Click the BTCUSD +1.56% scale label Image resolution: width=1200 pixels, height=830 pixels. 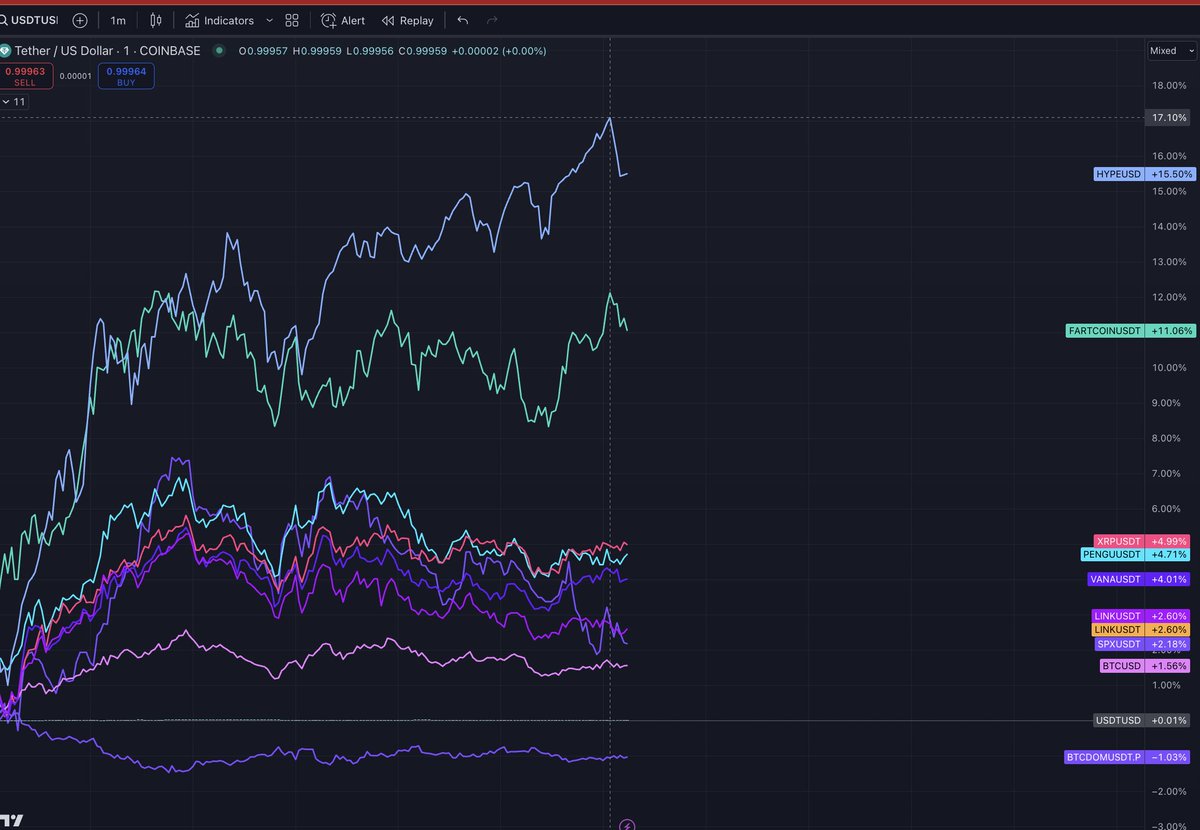point(1145,666)
